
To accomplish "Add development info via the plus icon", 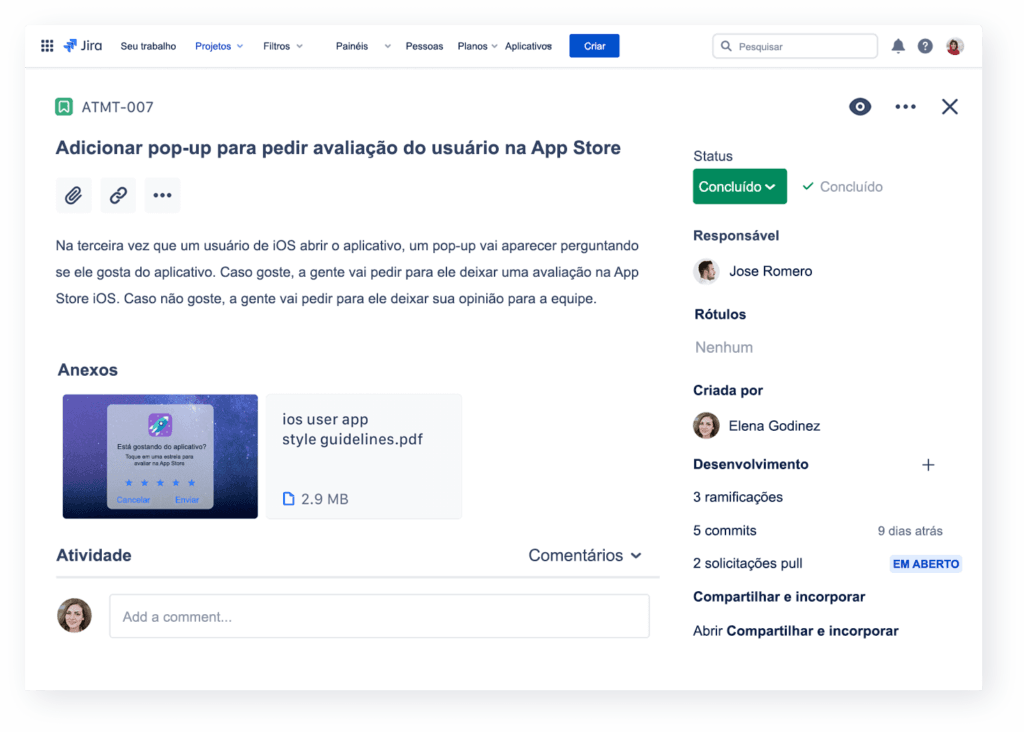I will (x=928, y=465).
